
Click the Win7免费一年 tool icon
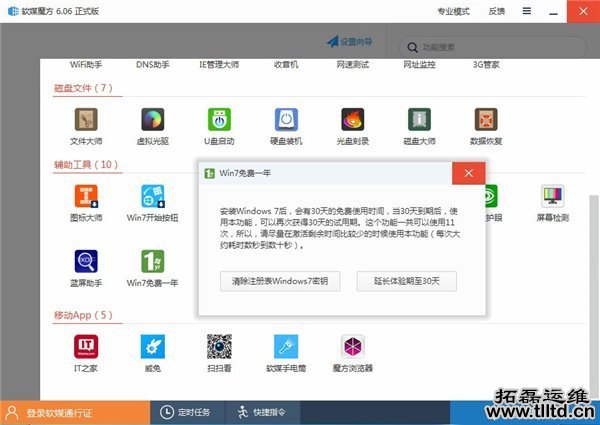tap(153, 261)
